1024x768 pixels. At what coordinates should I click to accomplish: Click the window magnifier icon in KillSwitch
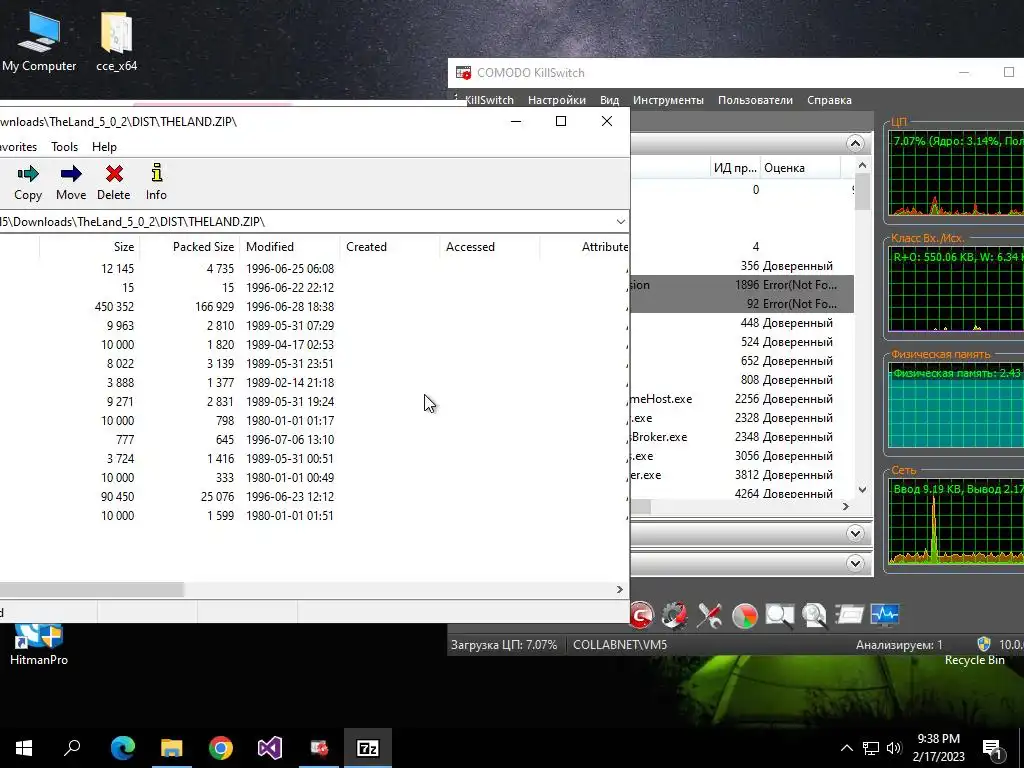(779, 615)
